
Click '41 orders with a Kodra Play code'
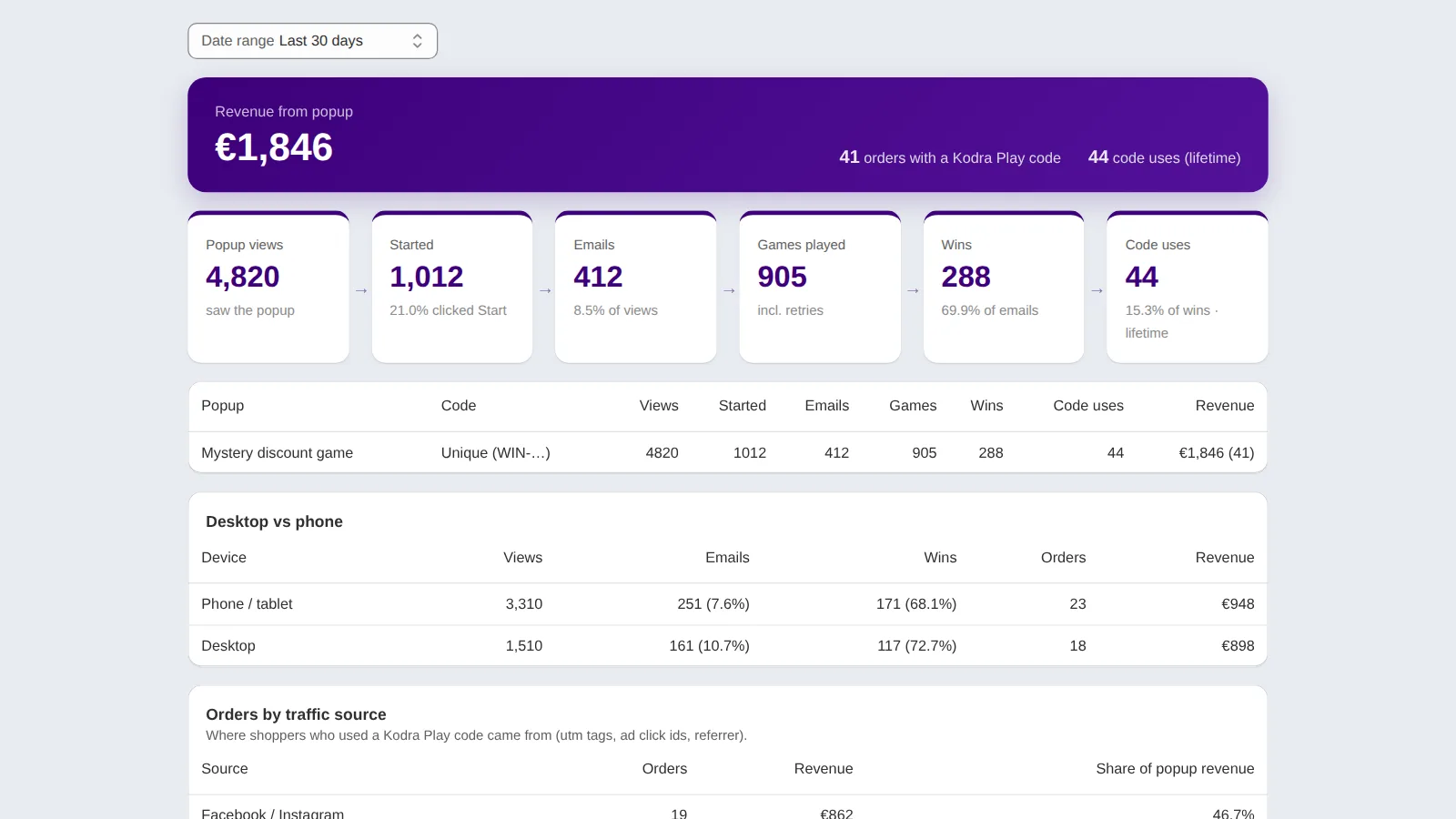click(950, 157)
